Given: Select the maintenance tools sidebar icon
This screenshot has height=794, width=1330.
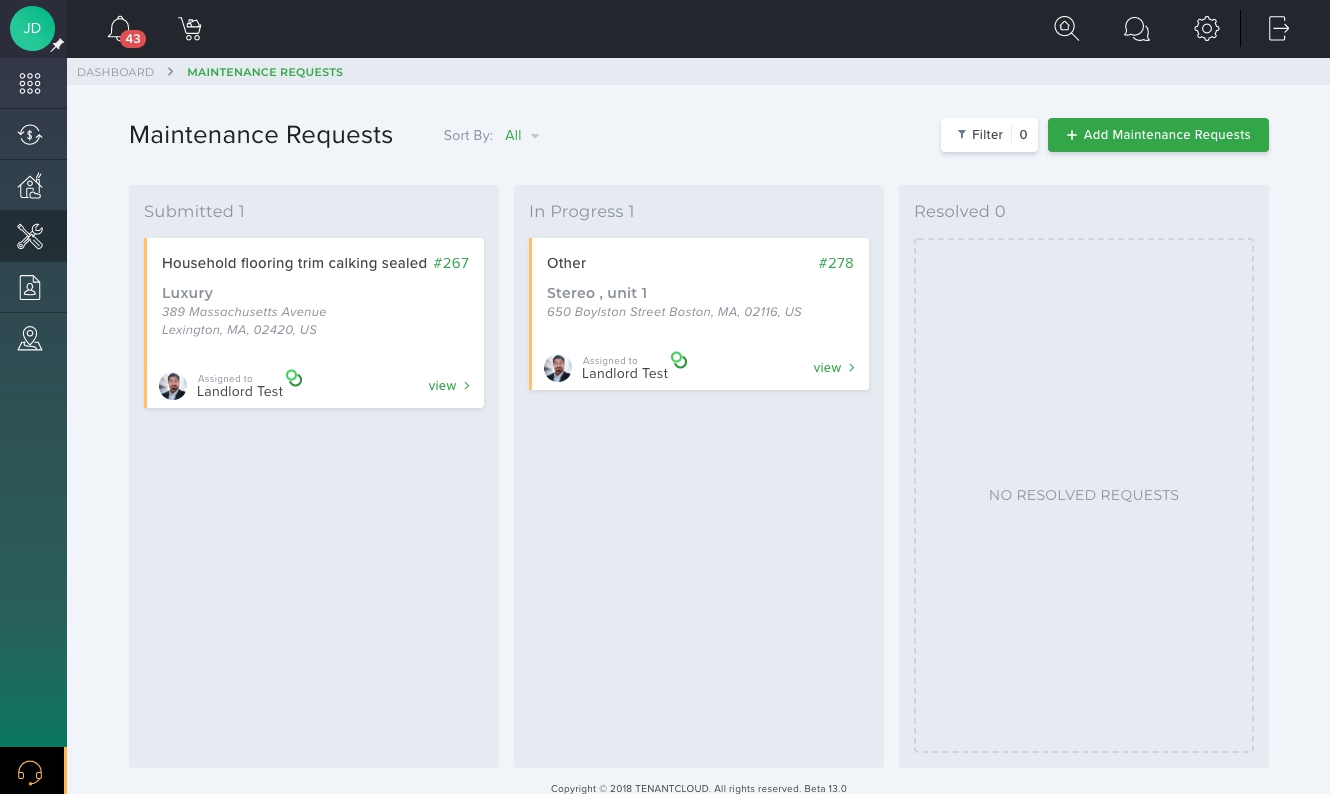Looking at the screenshot, I should tap(30, 236).
